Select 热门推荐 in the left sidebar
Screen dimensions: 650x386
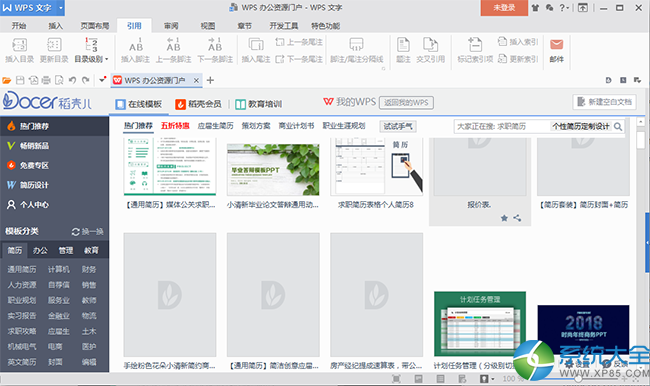click(54, 126)
